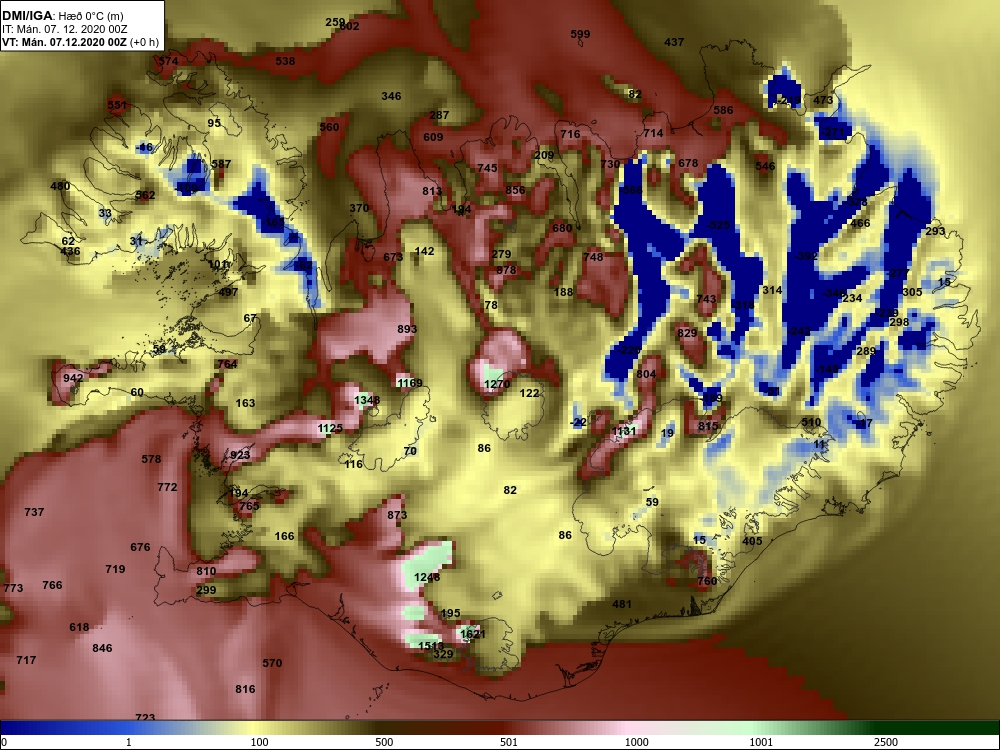Click the map value '314'
The height and width of the screenshot is (750, 1000).
[772, 290]
